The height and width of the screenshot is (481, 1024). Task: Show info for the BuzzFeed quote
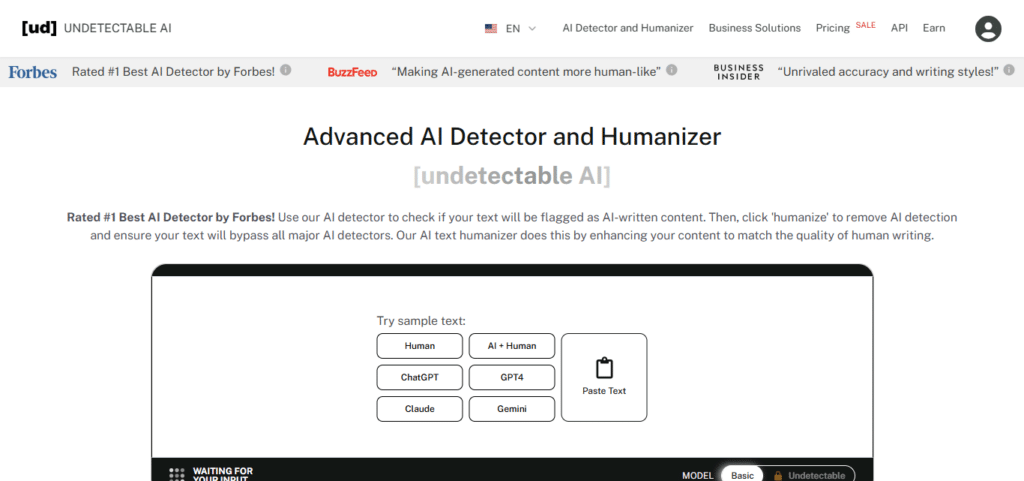tap(671, 70)
